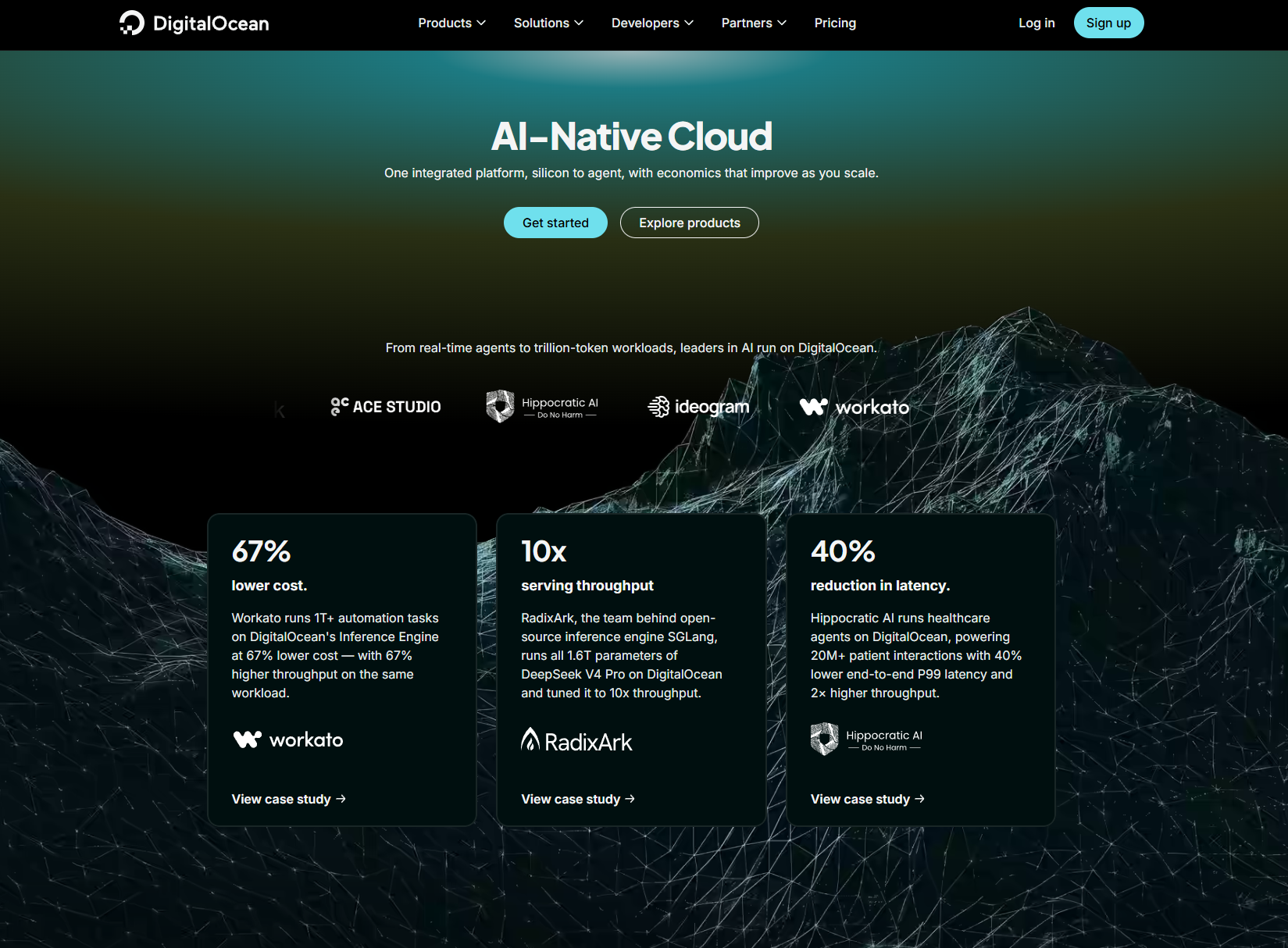The image size is (1288, 948).
Task: View case study for Workato 67% card
Action: 288,799
